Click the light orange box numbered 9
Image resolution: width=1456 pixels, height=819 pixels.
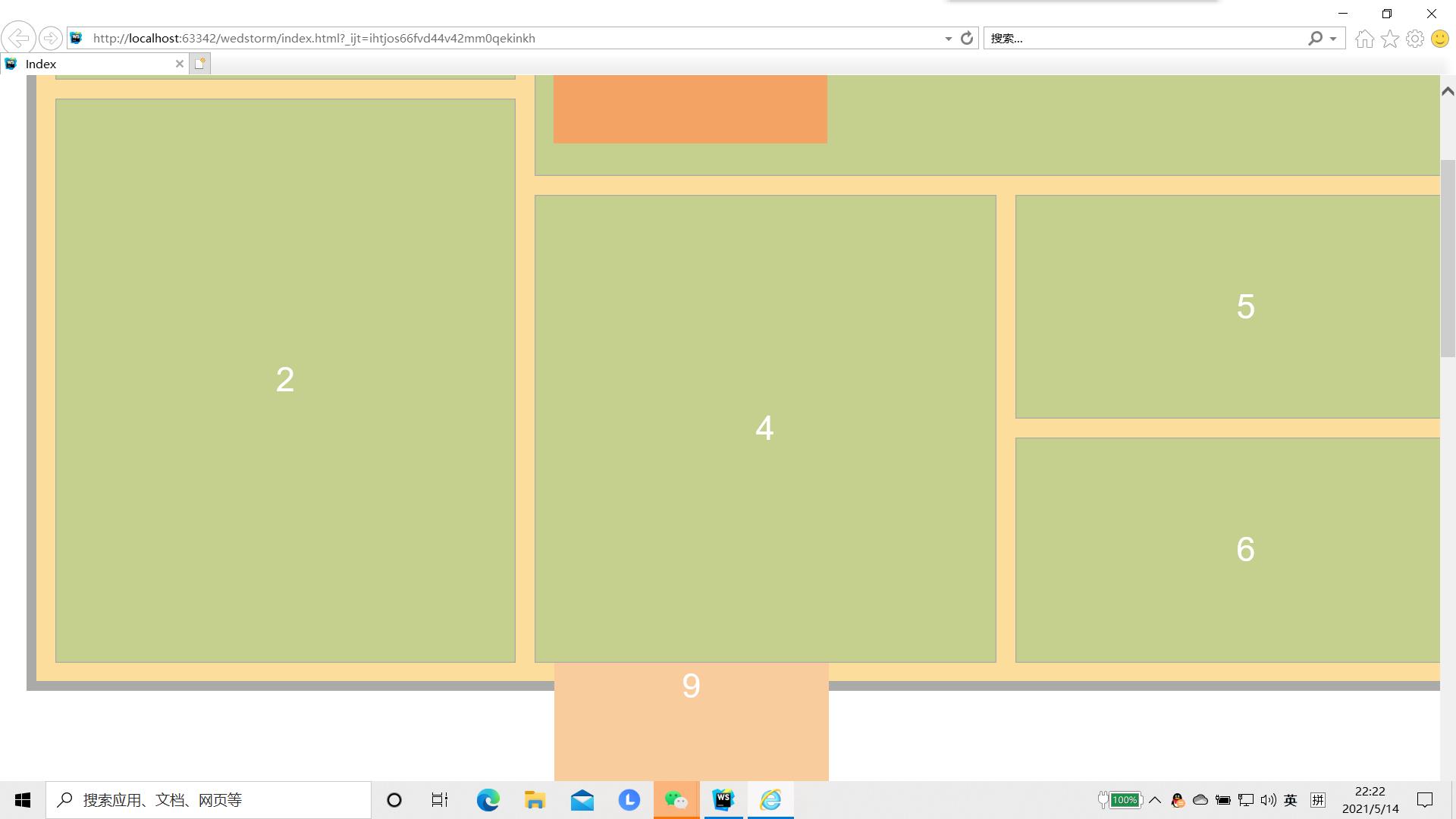[x=692, y=721]
